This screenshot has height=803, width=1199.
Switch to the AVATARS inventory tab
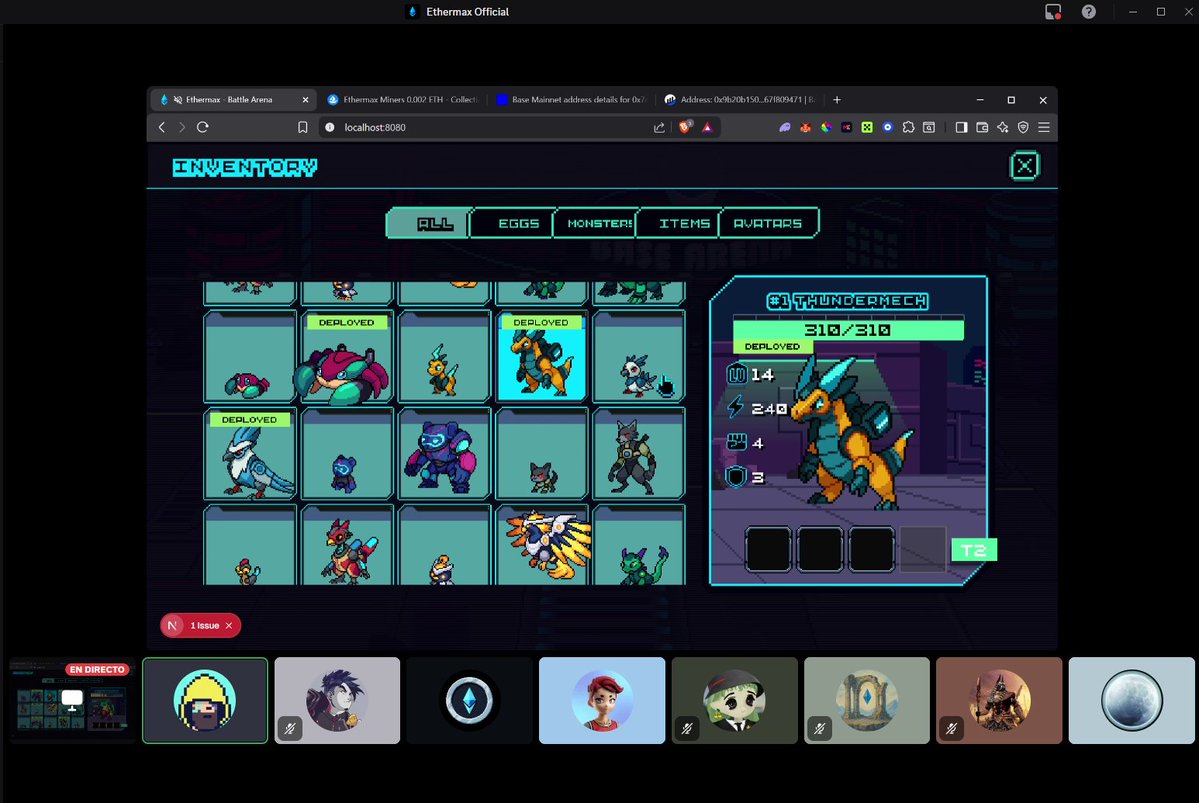coord(768,223)
